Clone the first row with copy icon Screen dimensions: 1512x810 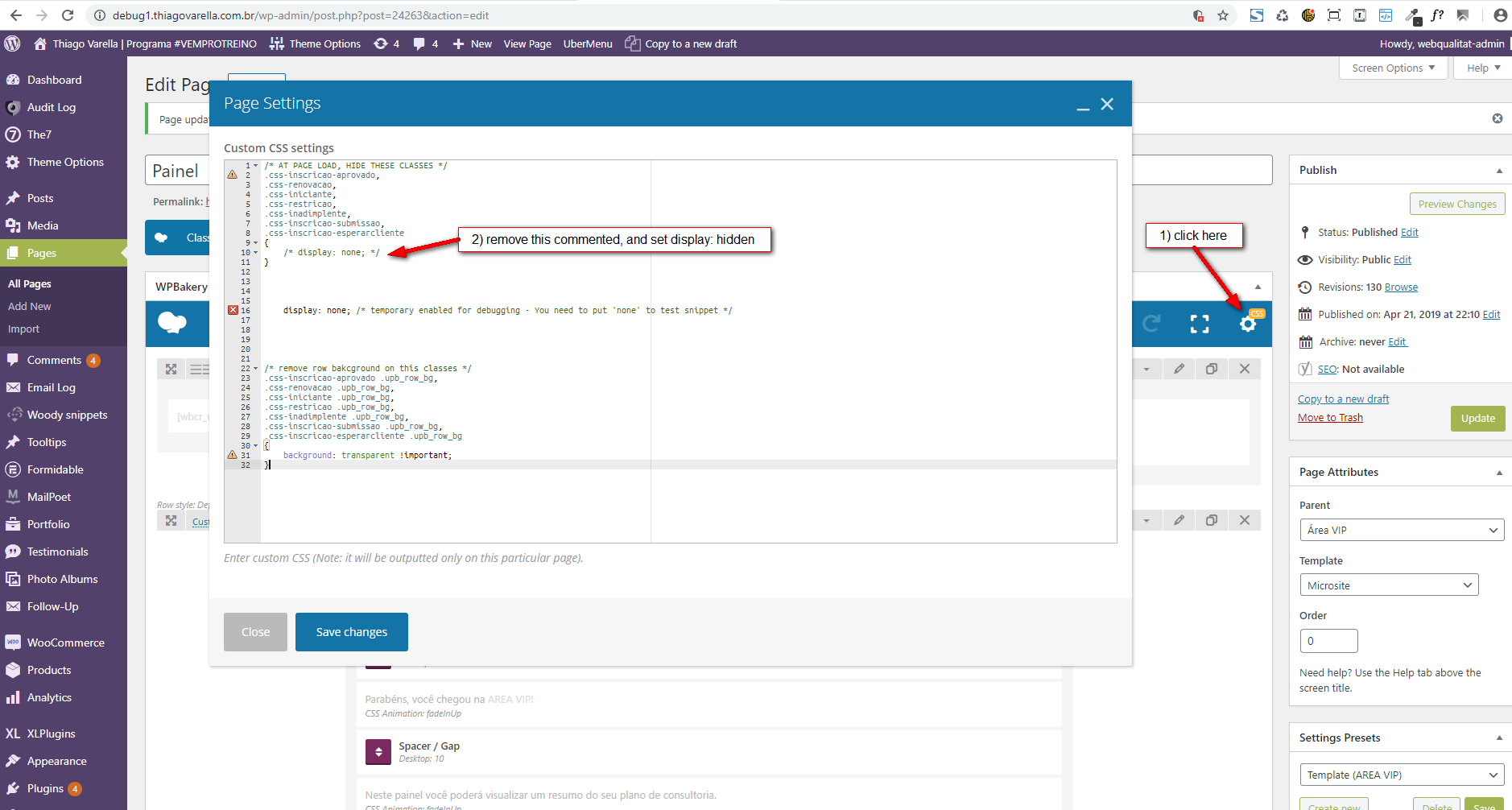(x=1212, y=369)
